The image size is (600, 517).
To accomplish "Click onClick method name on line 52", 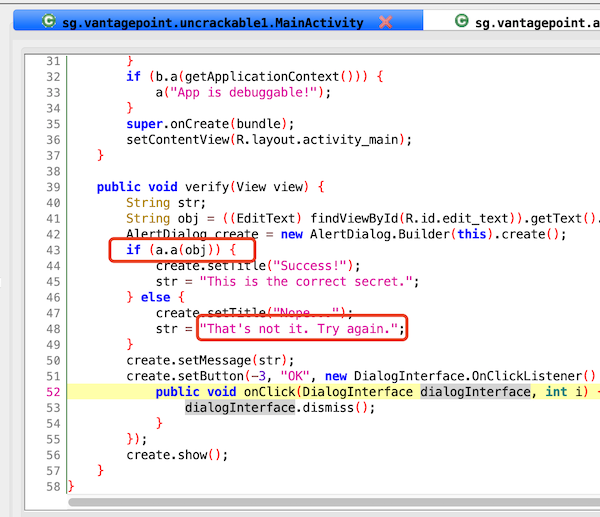I will tap(269, 392).
